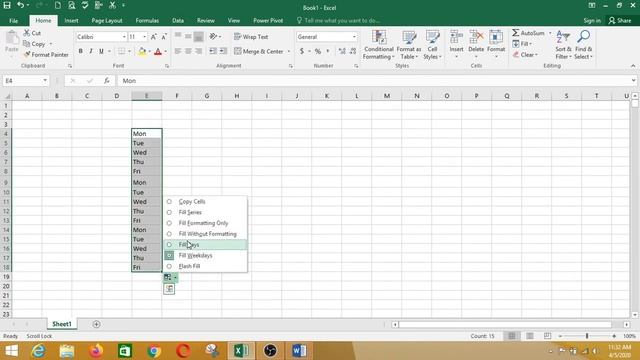Viewport: 640px width, 360px height.
Task: Open the font name Calibri dropdown
Action: coord(124,37)
